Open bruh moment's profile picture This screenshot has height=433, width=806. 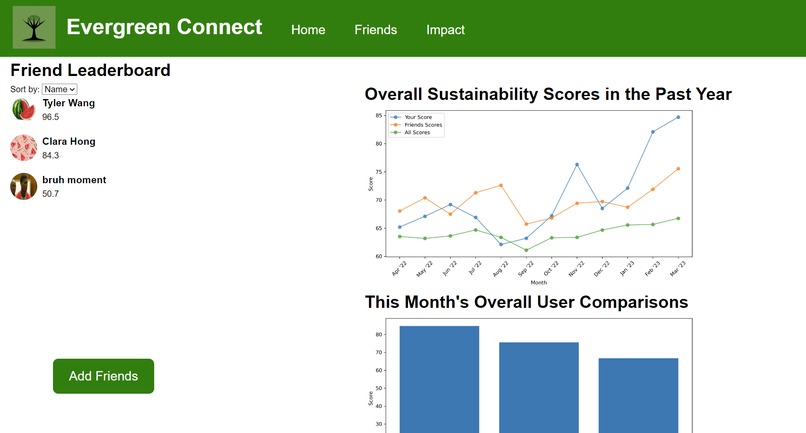click(x=24, y=186)
